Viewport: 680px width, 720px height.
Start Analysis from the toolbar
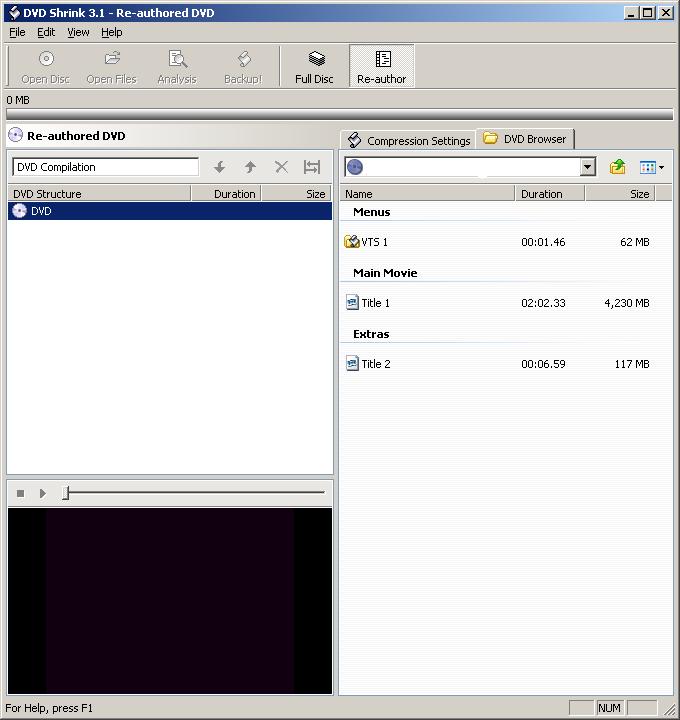[x=177, y=67]
